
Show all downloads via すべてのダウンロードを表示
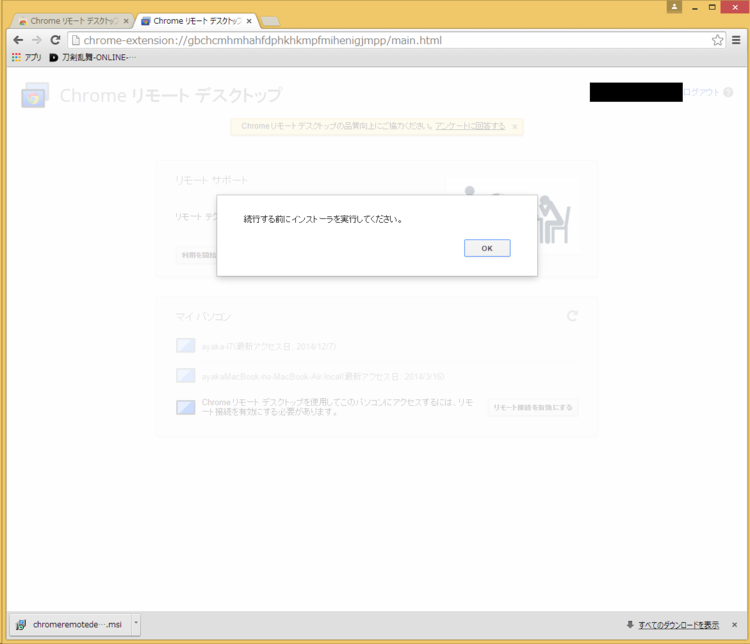click(x=678, y=625)
